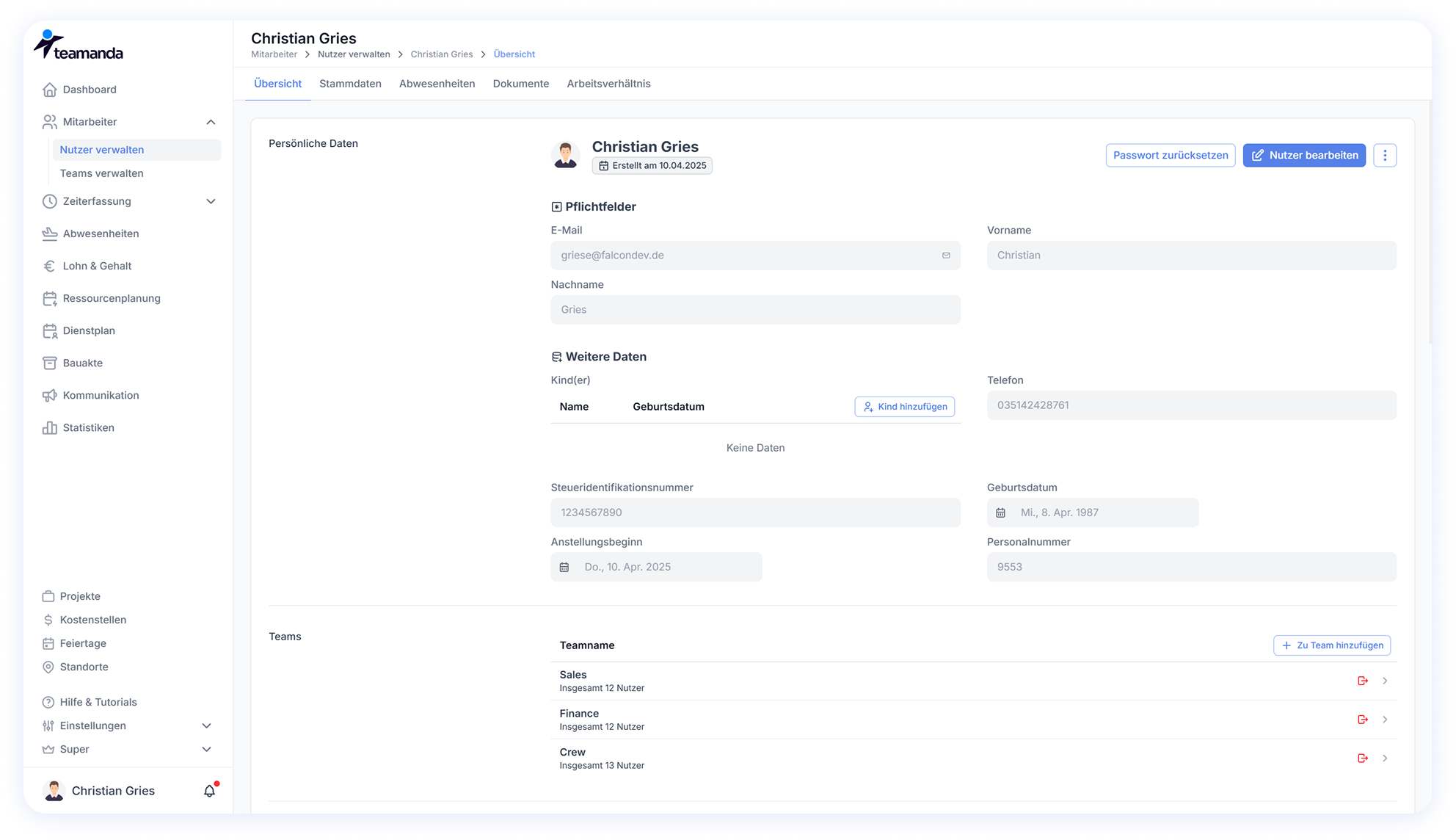
Task: Collapse the Mitarbeiter menu section
Action: (x=211, y=122)
